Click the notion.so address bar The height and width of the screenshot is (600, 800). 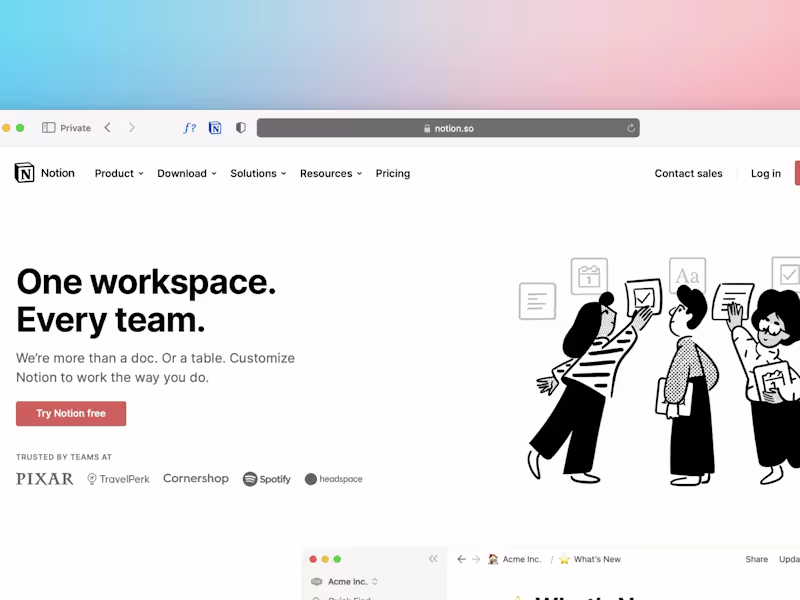click(x=448, y=127)
